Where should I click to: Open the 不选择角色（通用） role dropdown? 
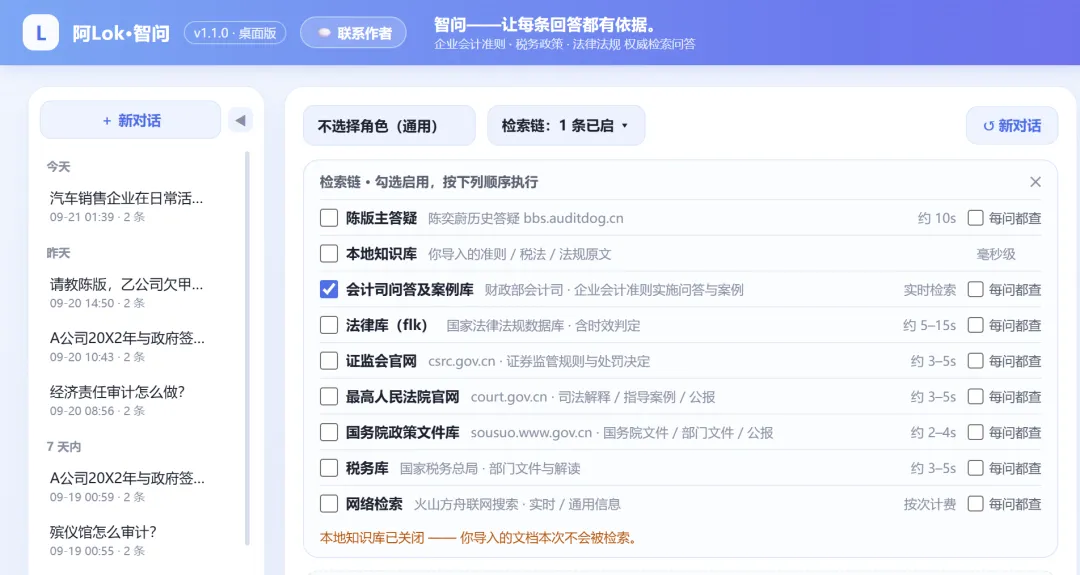[x=389, y=126]
